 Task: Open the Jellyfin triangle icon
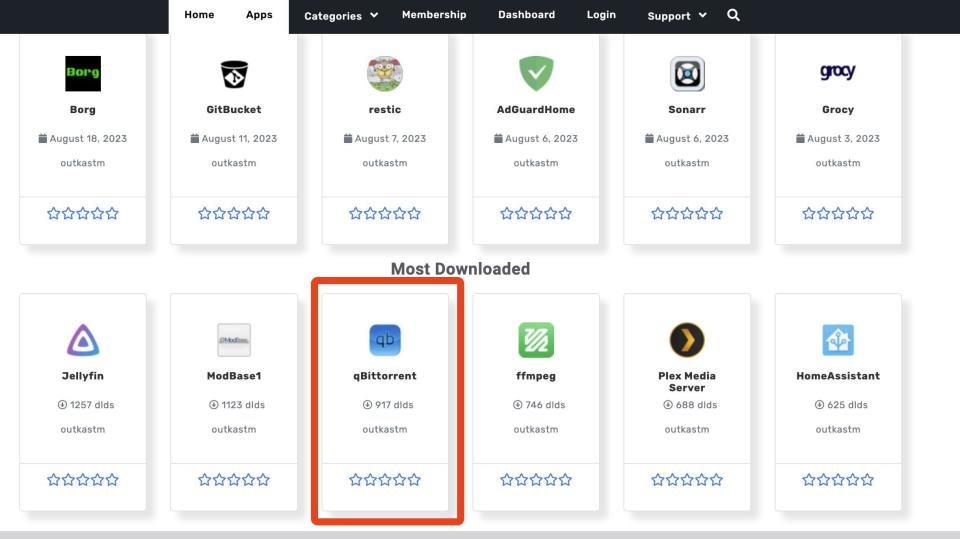pos(83,340)
